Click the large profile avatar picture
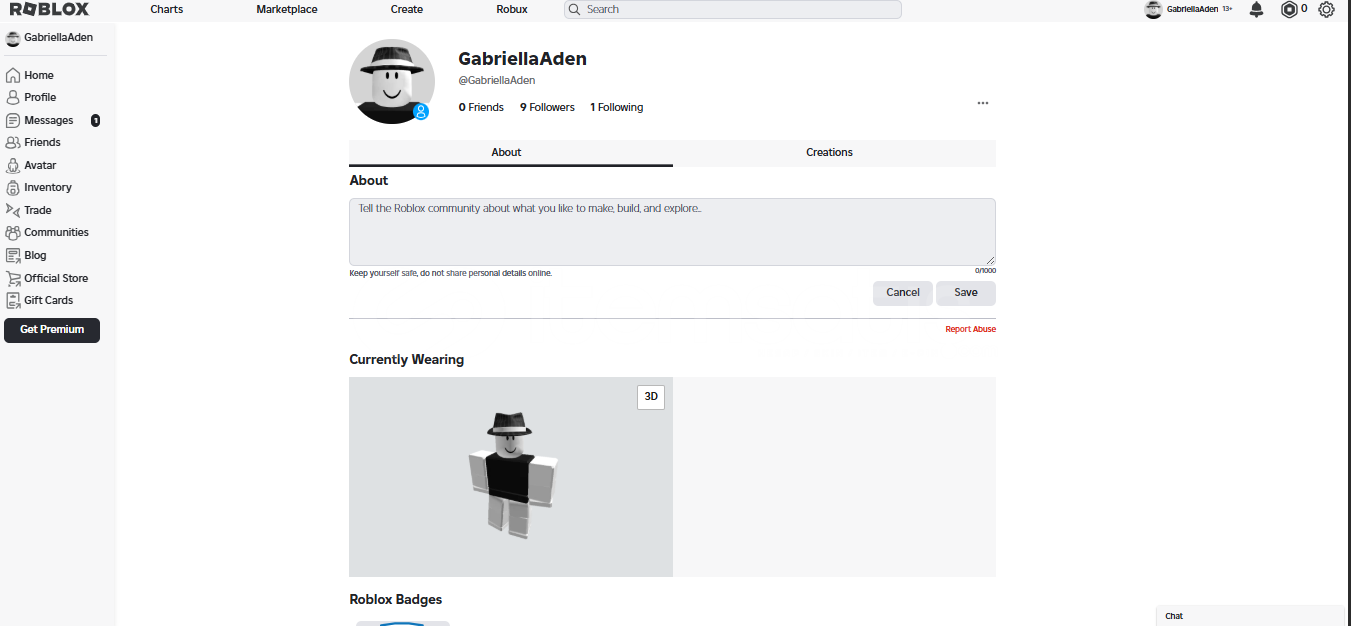The width and height of the screenshot is (1351, 626). coord(392,81)
